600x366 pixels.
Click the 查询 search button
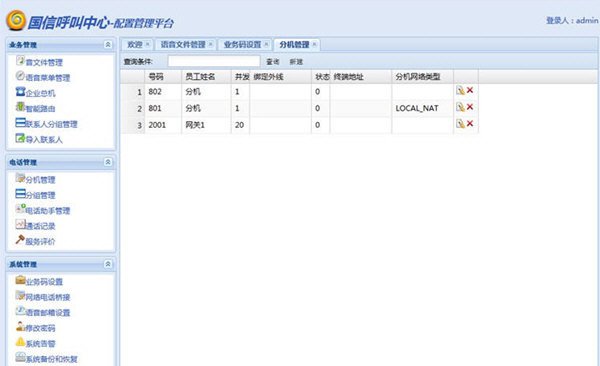coord(272,62)
